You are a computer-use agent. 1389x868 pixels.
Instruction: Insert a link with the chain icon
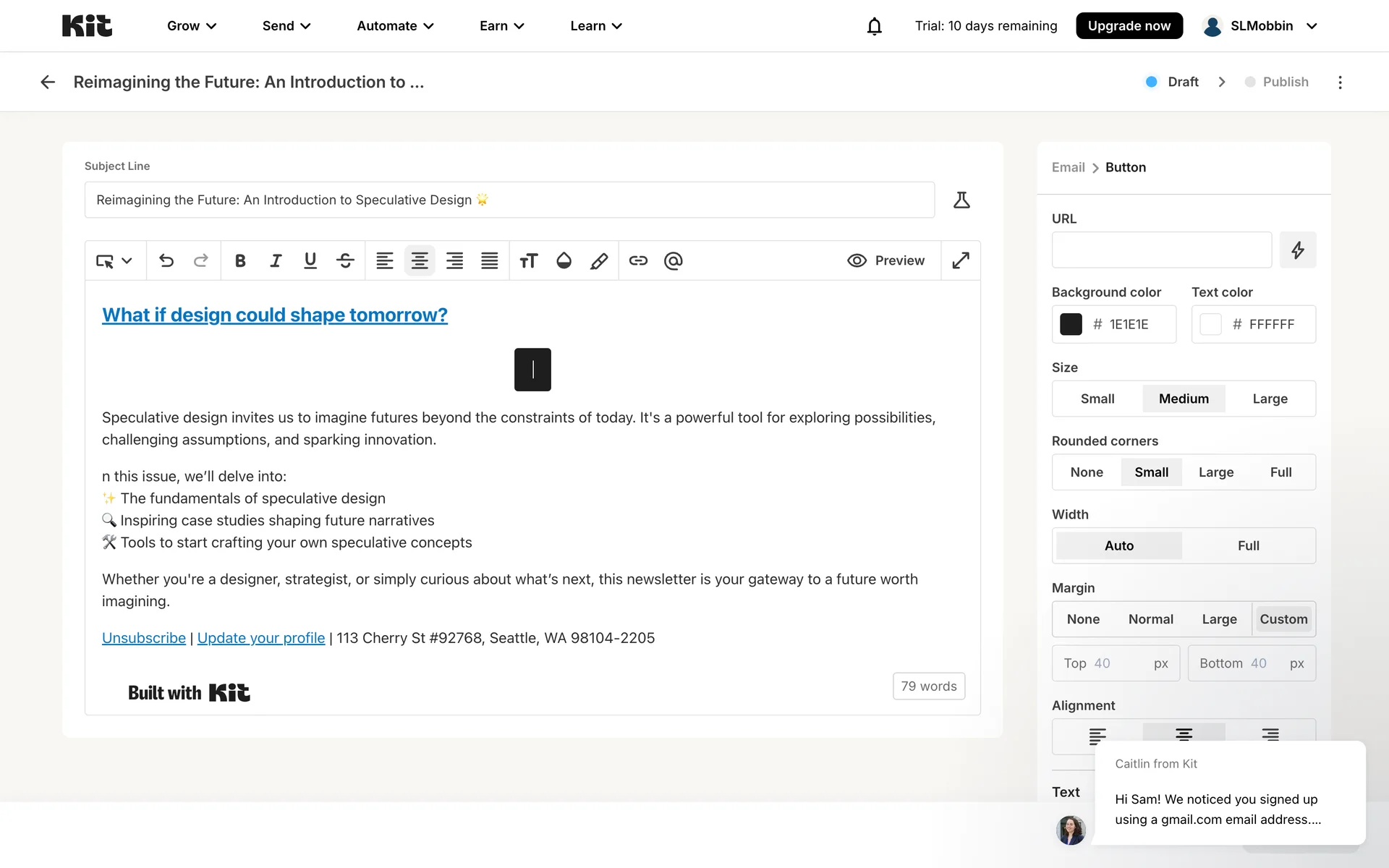coord(638,260)
